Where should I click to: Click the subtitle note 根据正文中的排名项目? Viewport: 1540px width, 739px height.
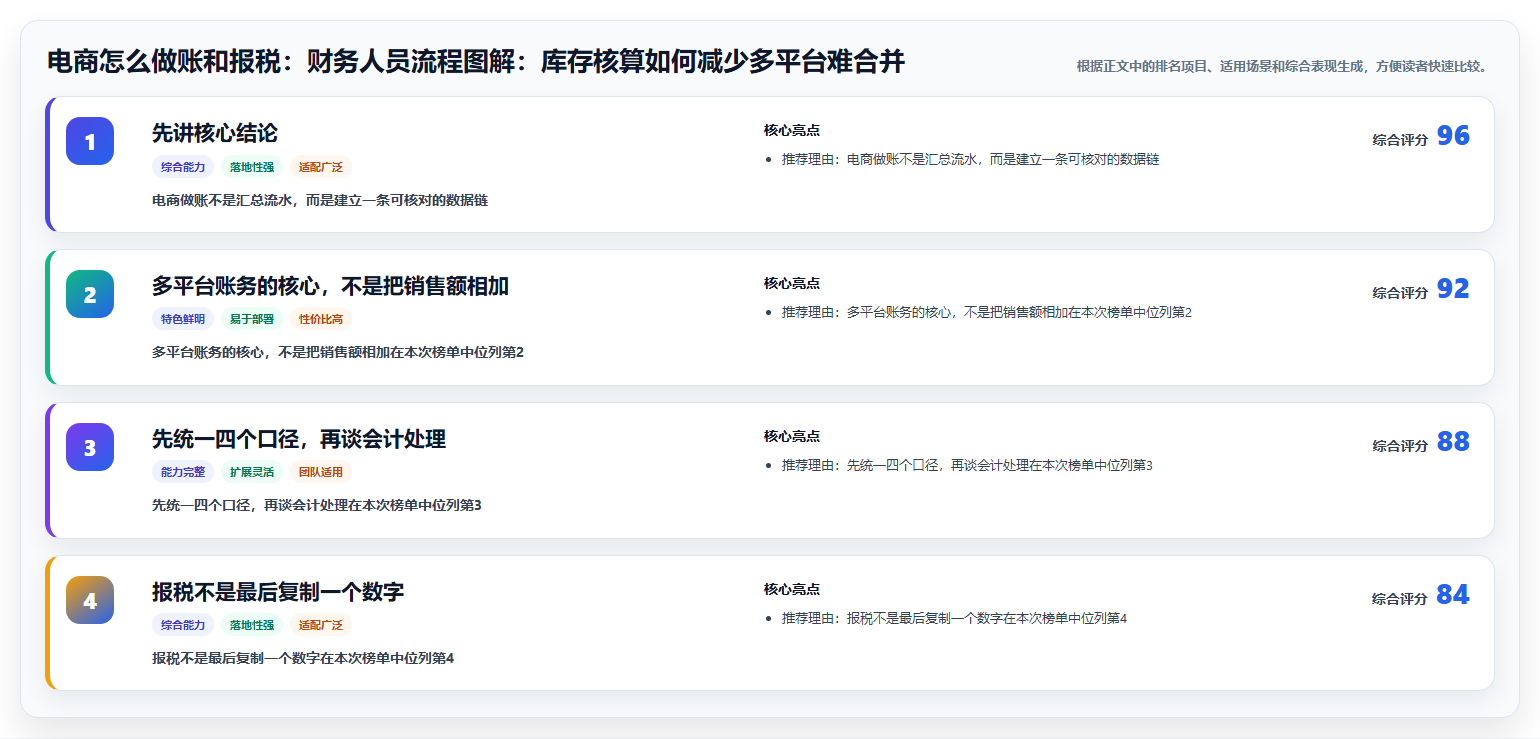click(1284, 67)
